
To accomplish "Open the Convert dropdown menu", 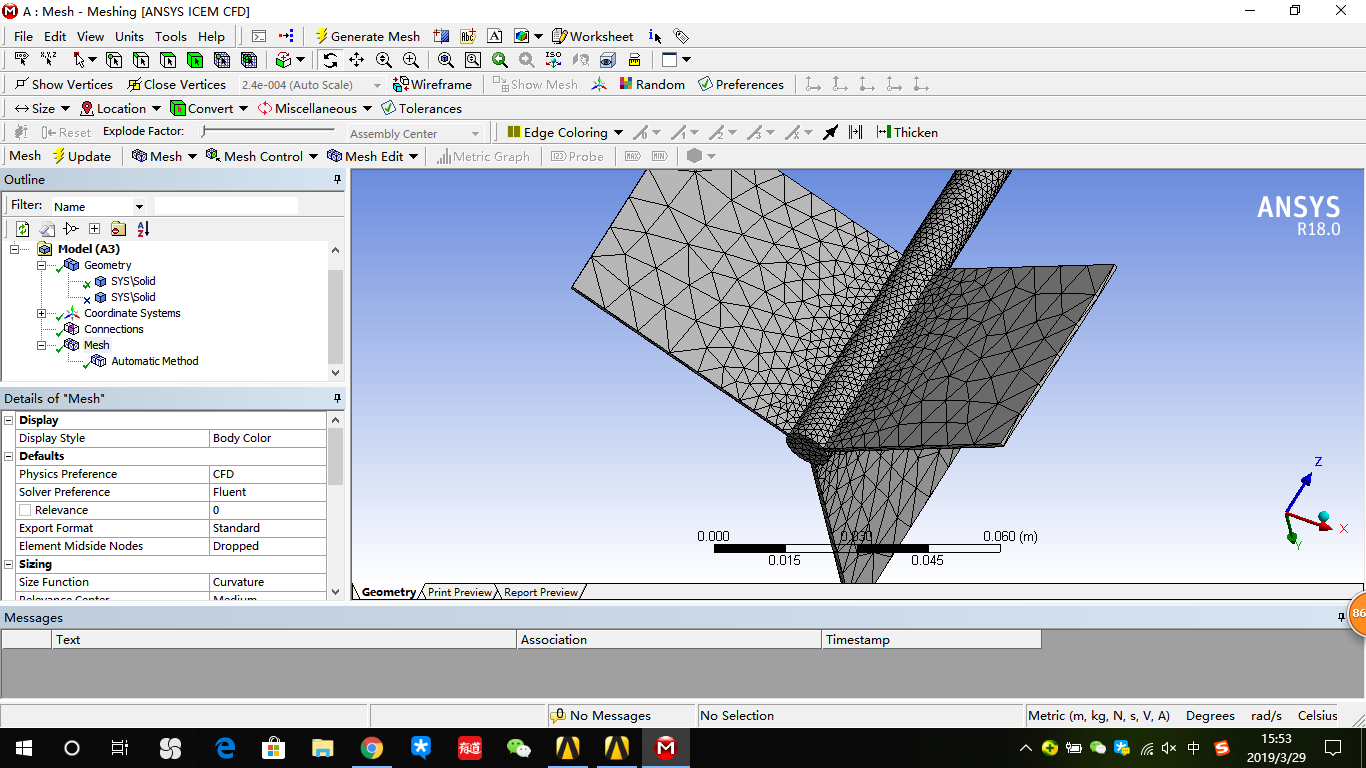I will point(209,108).
